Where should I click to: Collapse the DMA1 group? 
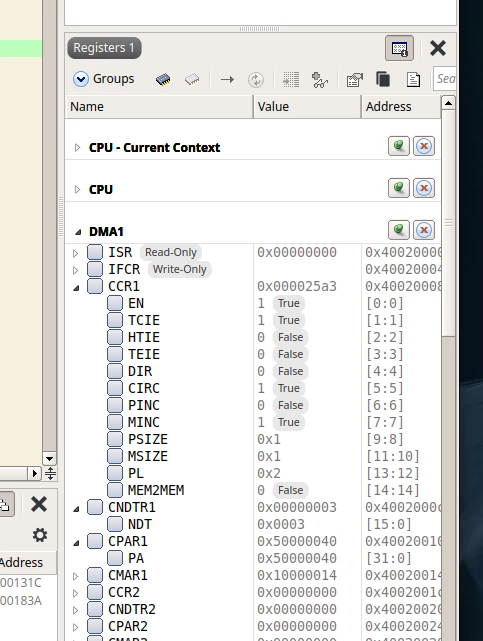tap(78, 232)
